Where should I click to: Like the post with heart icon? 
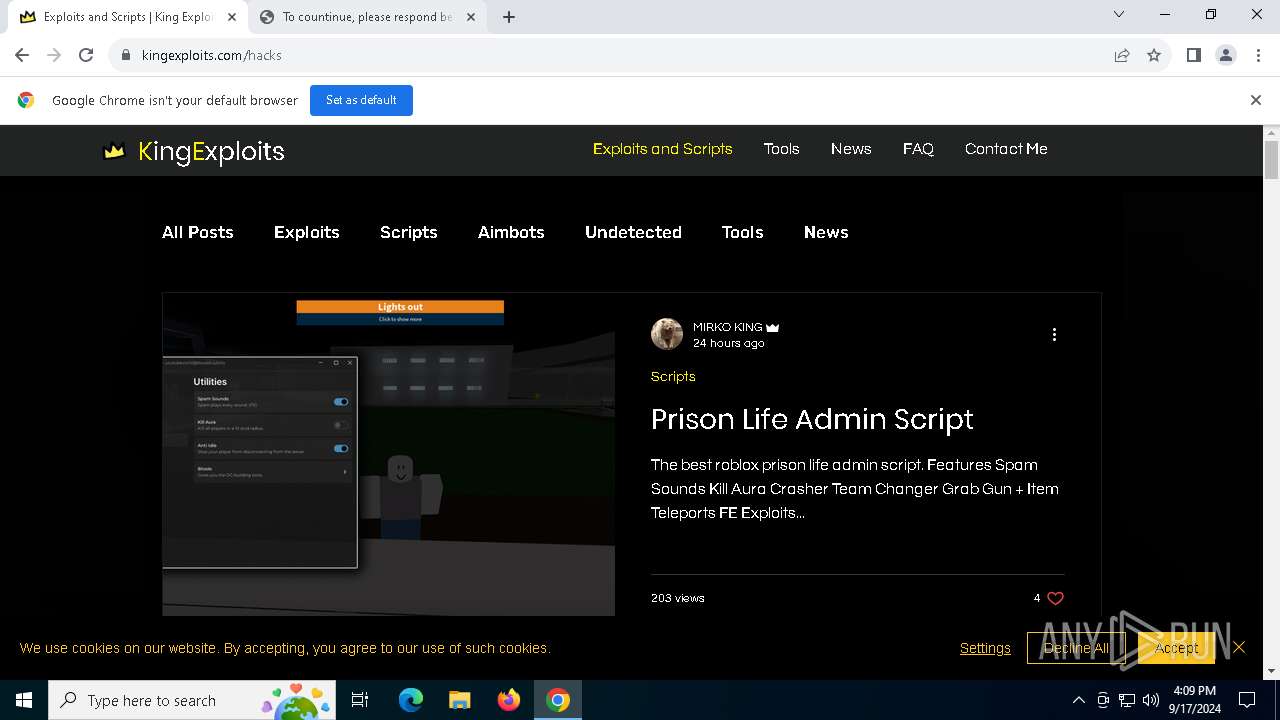(1055, 598)
